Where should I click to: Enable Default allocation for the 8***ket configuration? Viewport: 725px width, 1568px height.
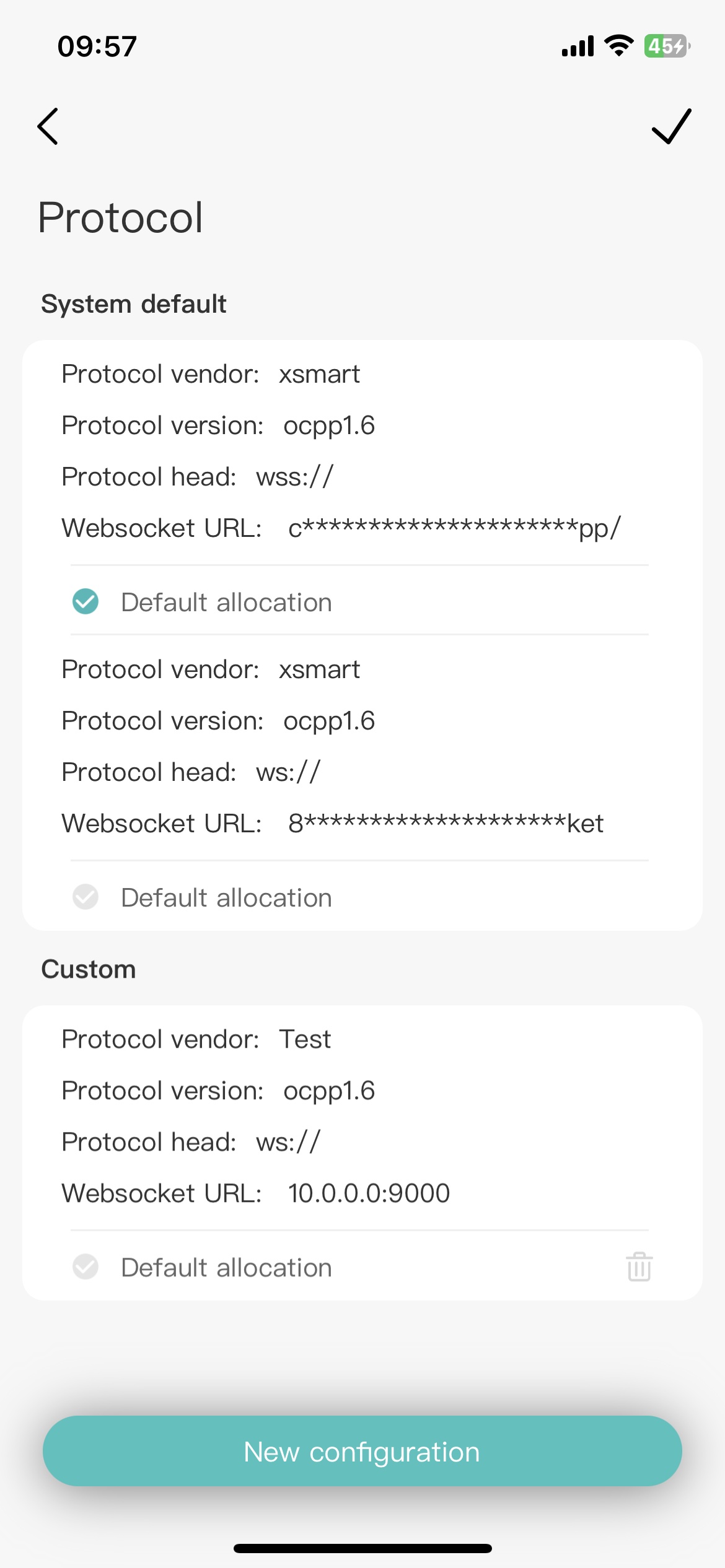(x=86, y=897)
